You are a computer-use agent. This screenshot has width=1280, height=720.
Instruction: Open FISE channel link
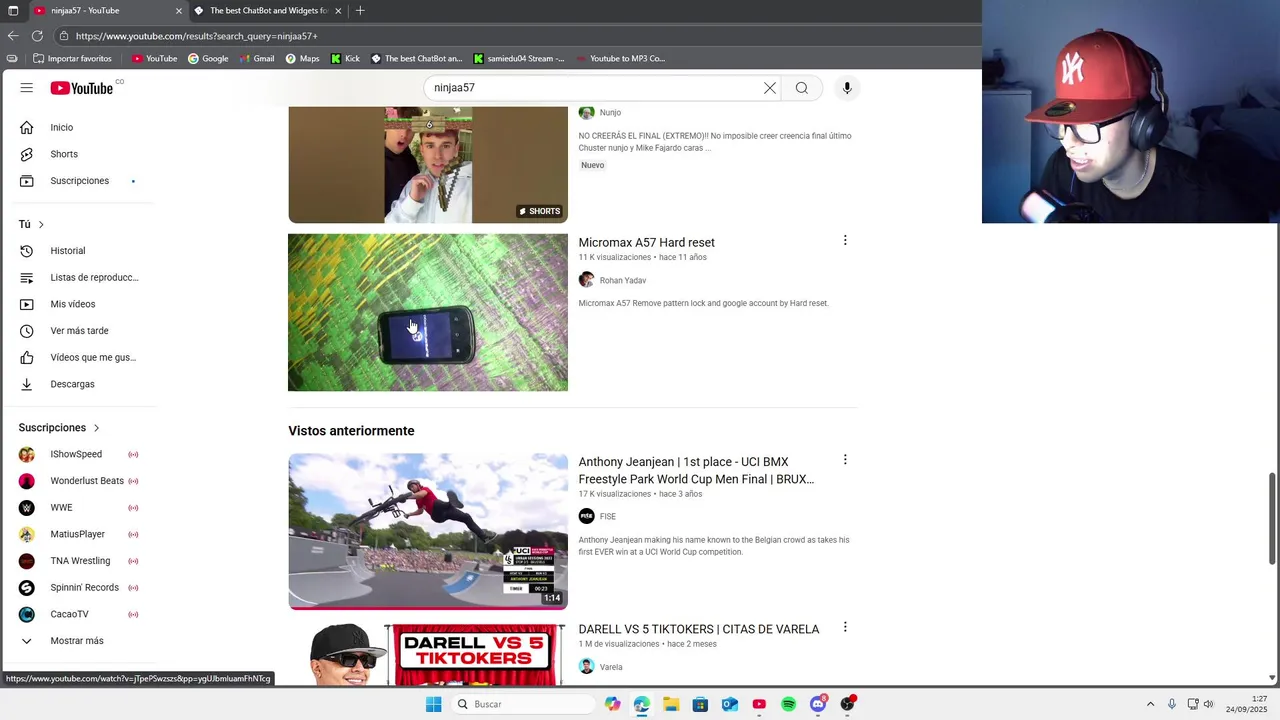[x=608, y=517]
